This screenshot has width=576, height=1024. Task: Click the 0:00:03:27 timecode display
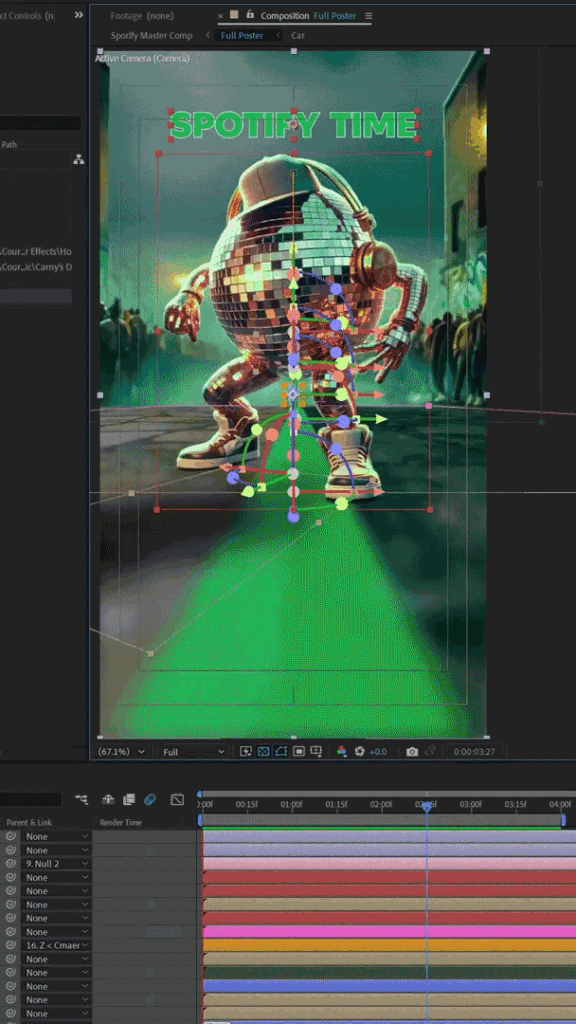point(474,752)
